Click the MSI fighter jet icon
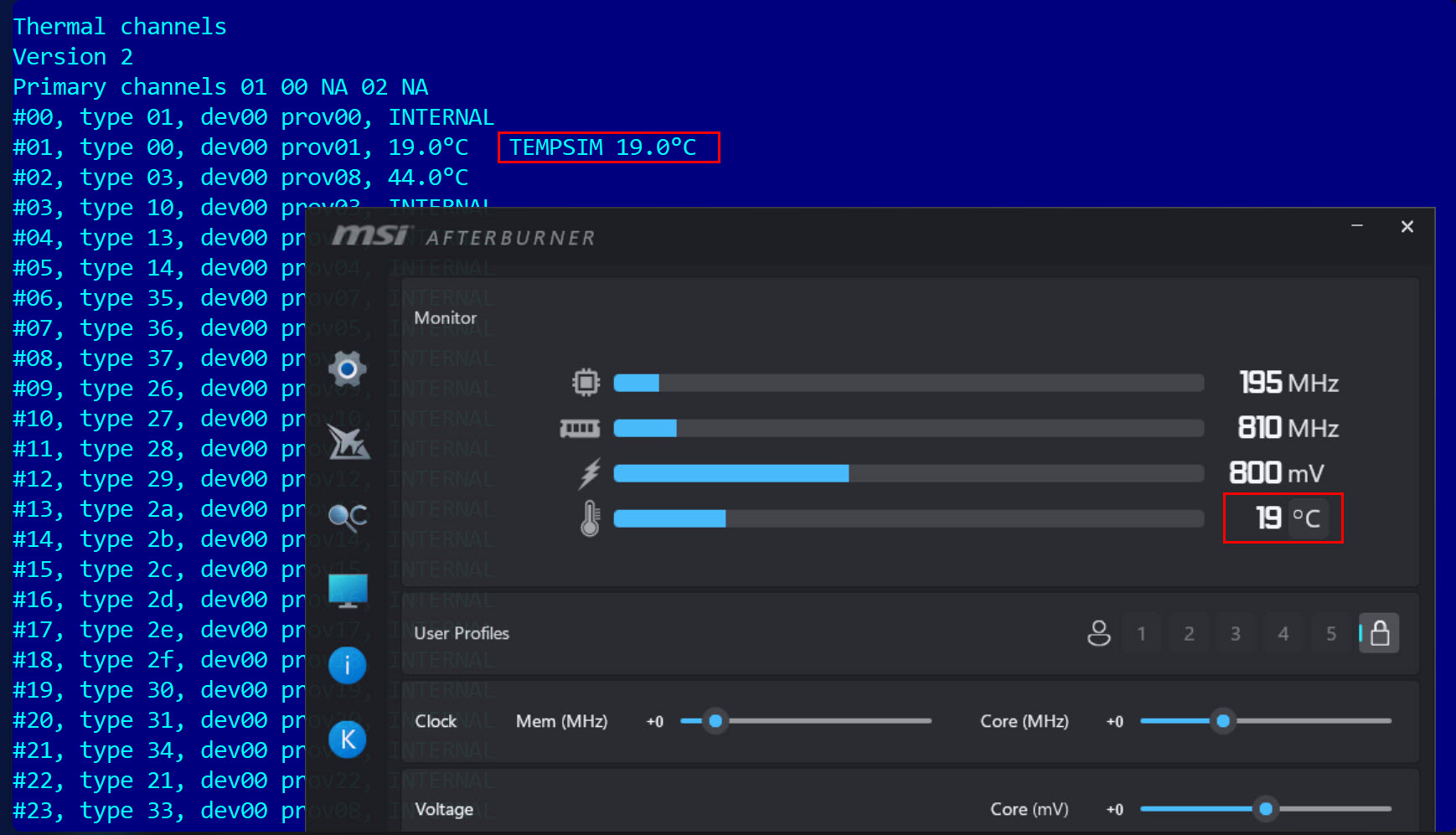1456x835 pixels. click(348, 441)
